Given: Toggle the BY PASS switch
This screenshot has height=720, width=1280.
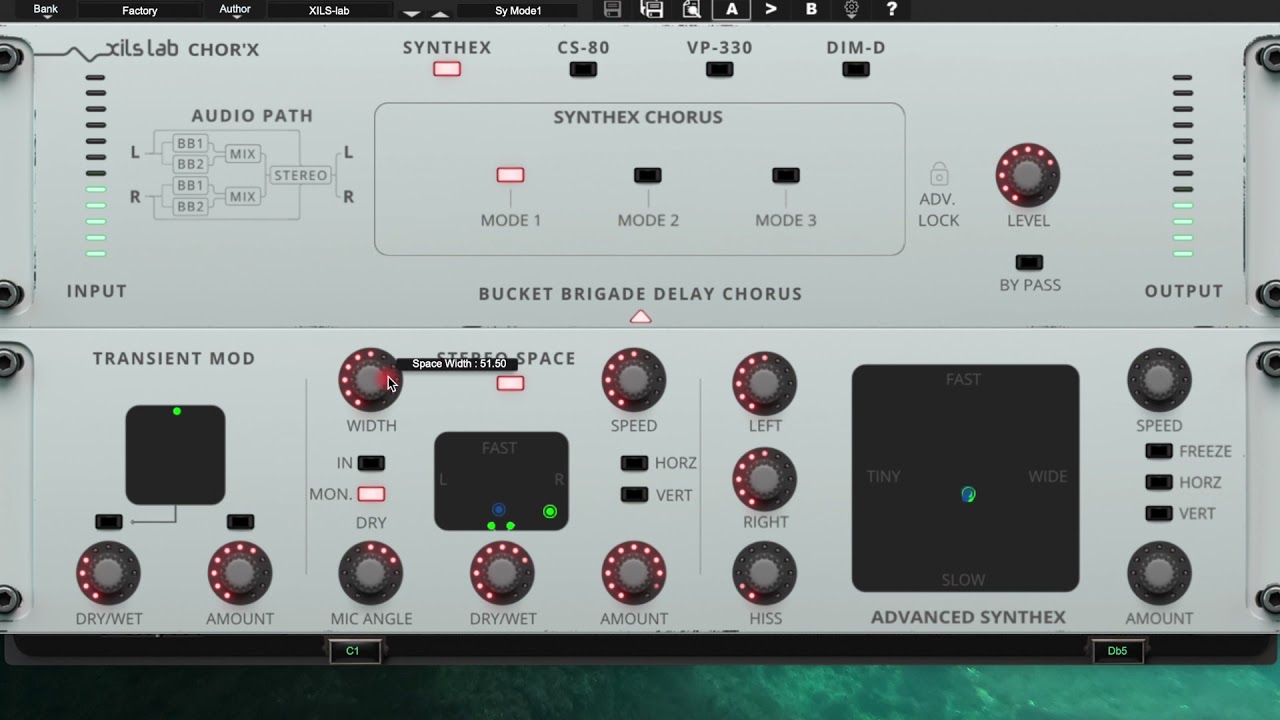Looking at the screenshot, I should pyautogui.click(x=1029, y=262).
